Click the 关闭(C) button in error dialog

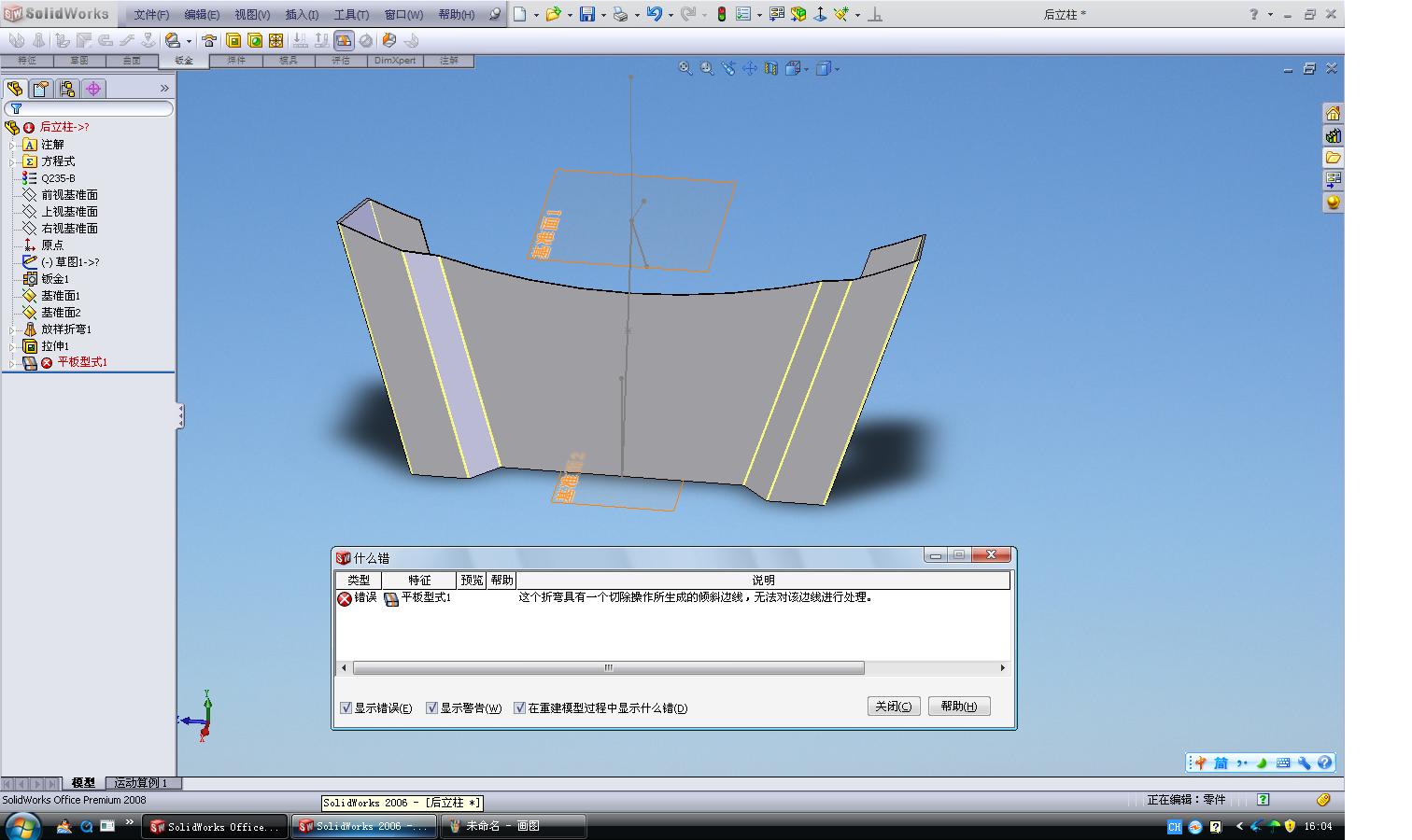(x=894, y=707)
